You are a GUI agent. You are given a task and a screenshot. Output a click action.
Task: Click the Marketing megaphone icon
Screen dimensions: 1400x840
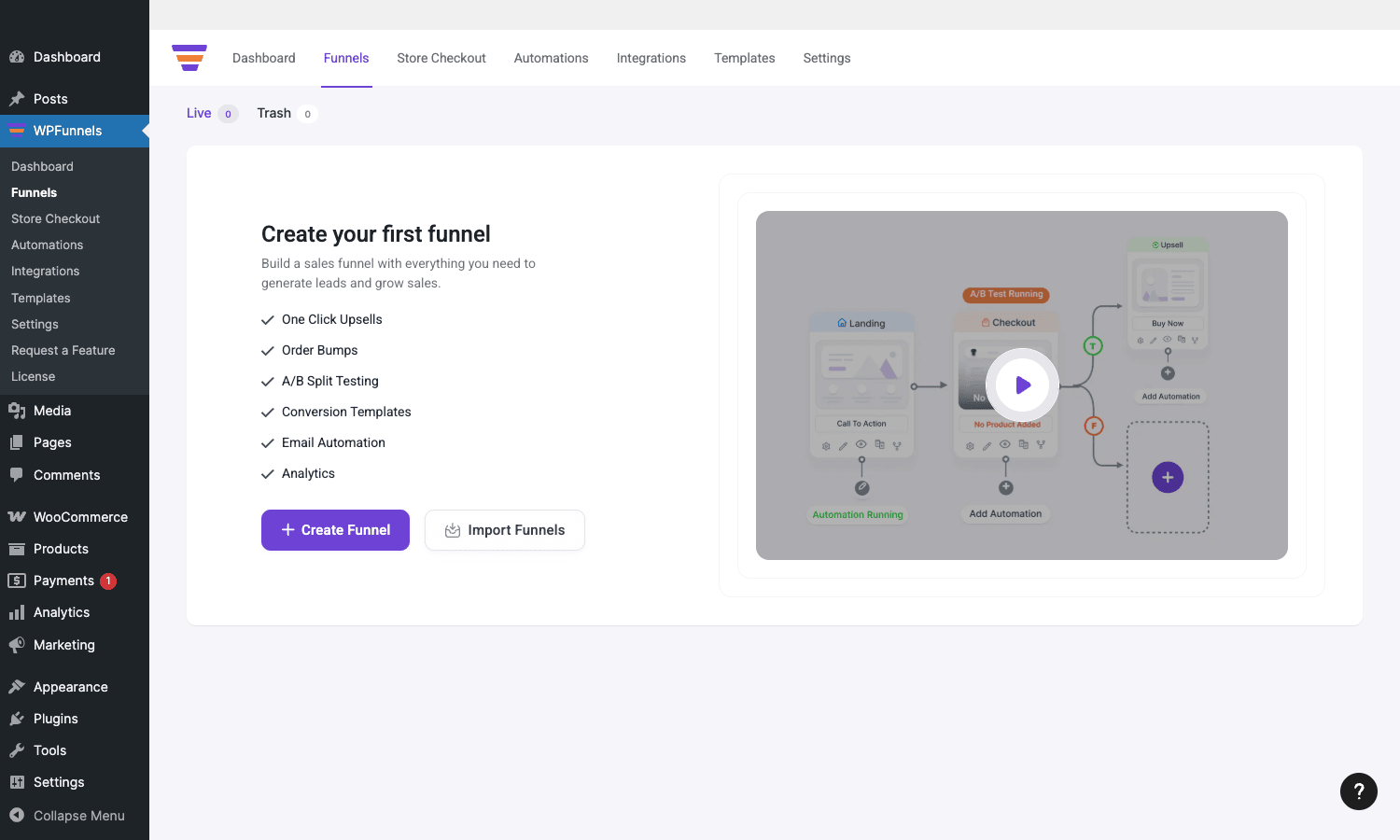(17, 645)
